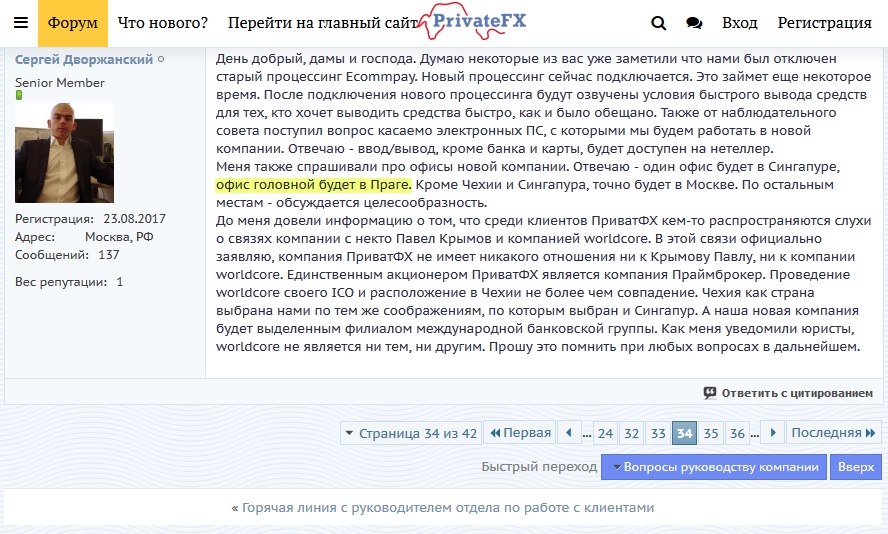The image size is (888, 534).
Task: Click registration date 23.08.2017
Action: [134, 219]
